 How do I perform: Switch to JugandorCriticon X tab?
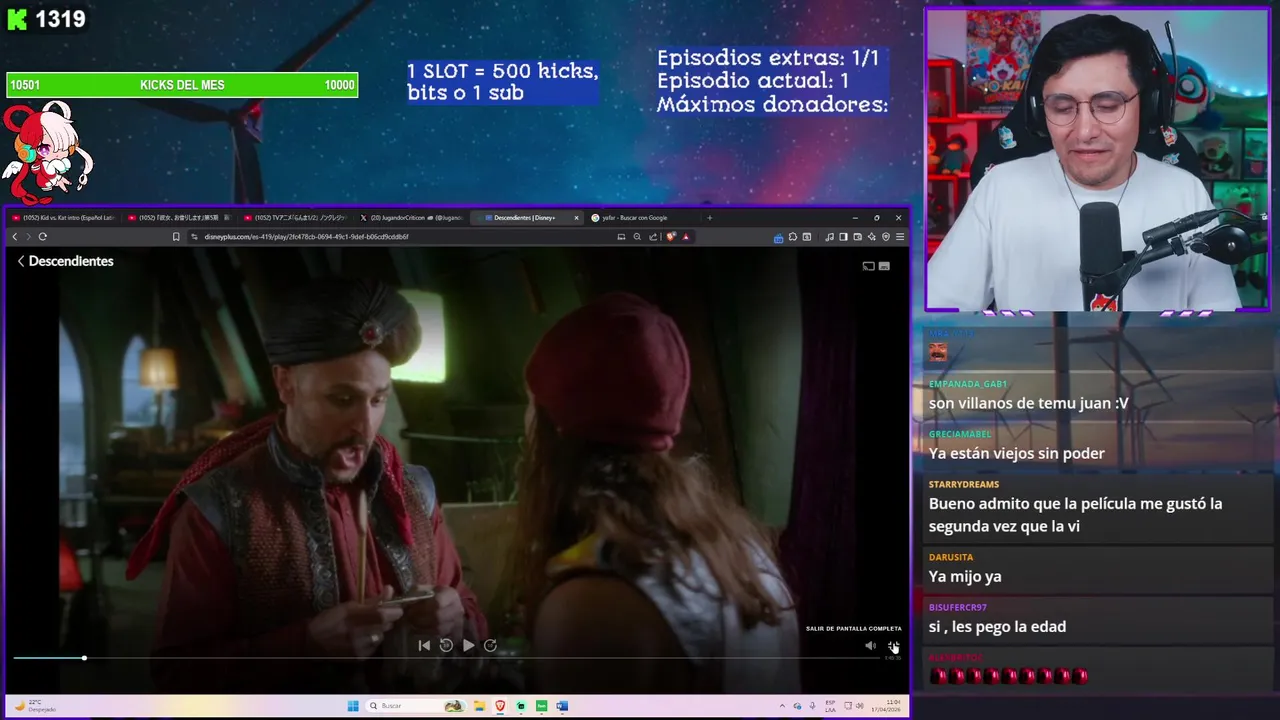tap(411, 217)
